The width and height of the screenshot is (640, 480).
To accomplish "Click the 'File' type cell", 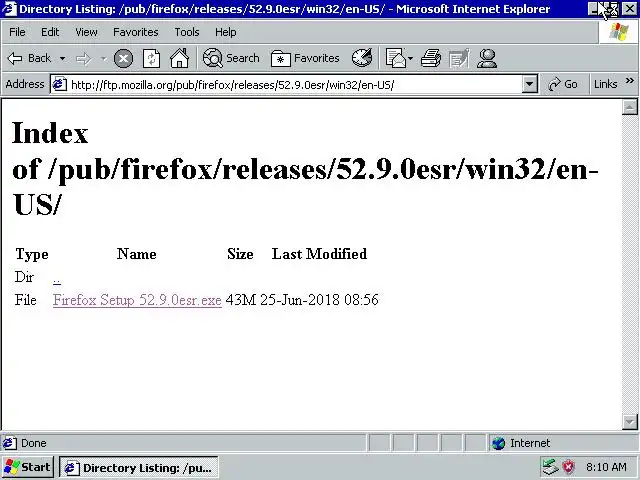I will click(x=25, y=300).
